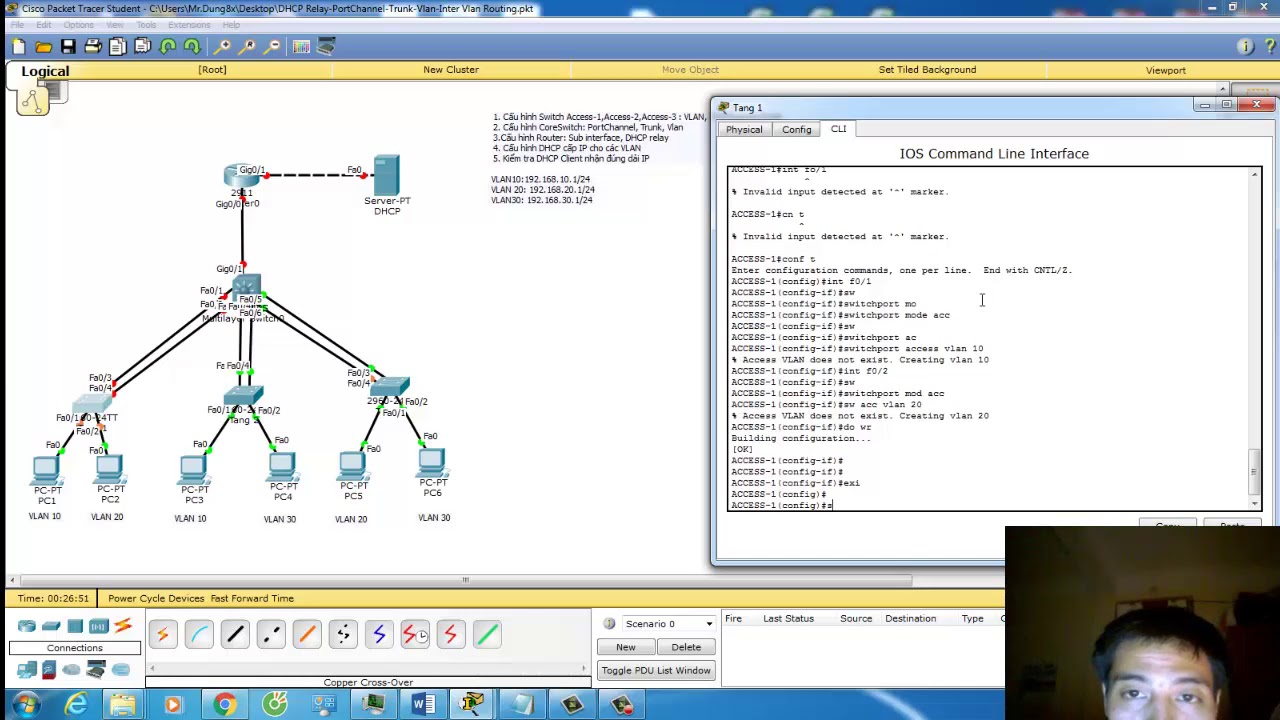
Task: Open the drawing palette tool
Action: pos(301,46)
